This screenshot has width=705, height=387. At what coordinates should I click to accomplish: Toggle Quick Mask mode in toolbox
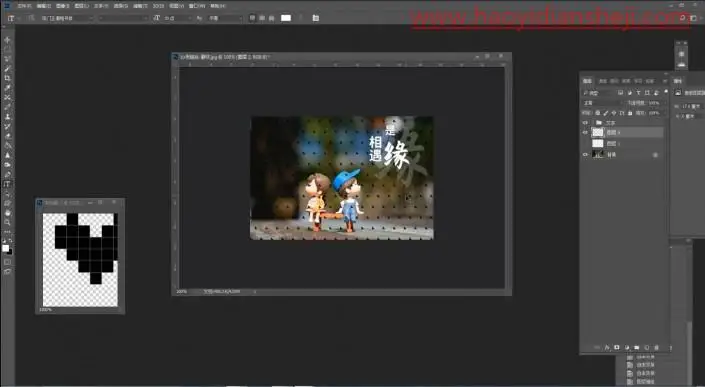coord(7,262)
